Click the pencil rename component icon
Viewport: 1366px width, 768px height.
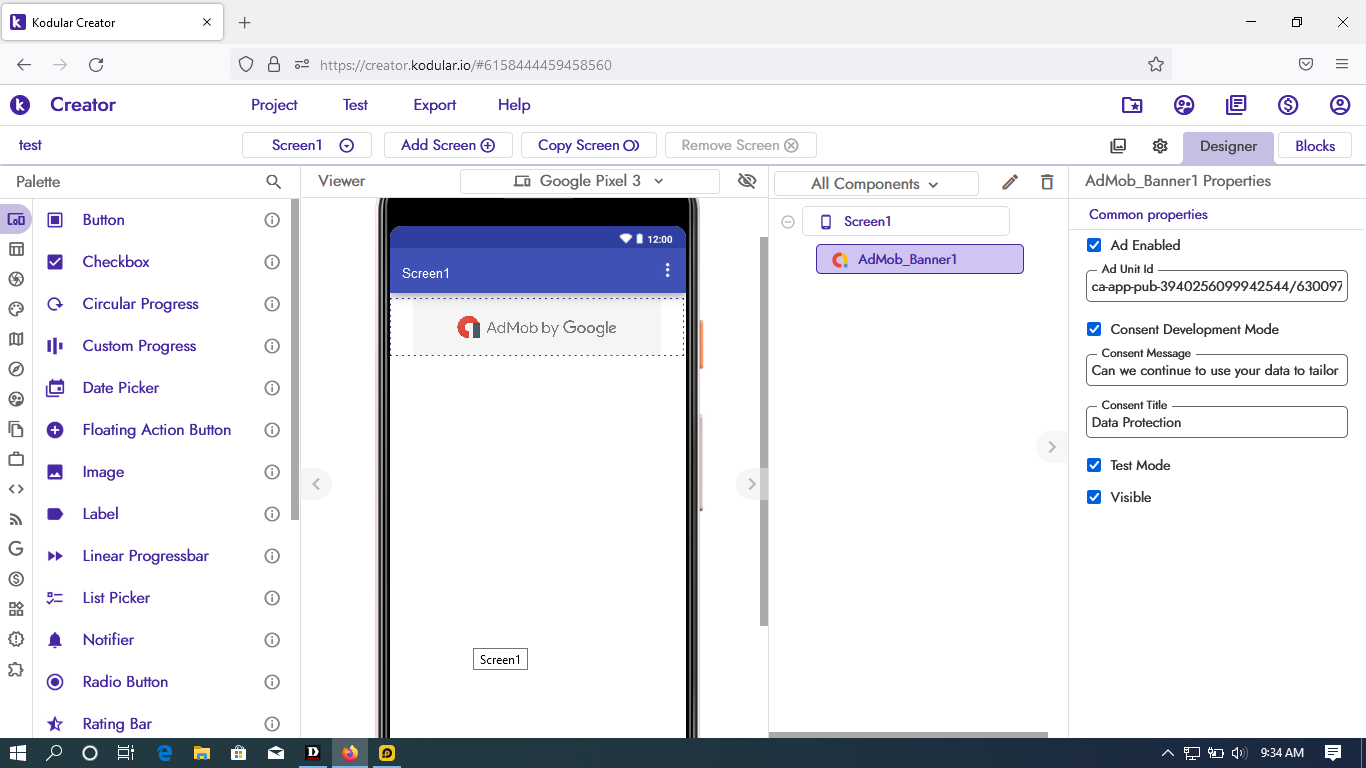click(x=1010, y=182)
